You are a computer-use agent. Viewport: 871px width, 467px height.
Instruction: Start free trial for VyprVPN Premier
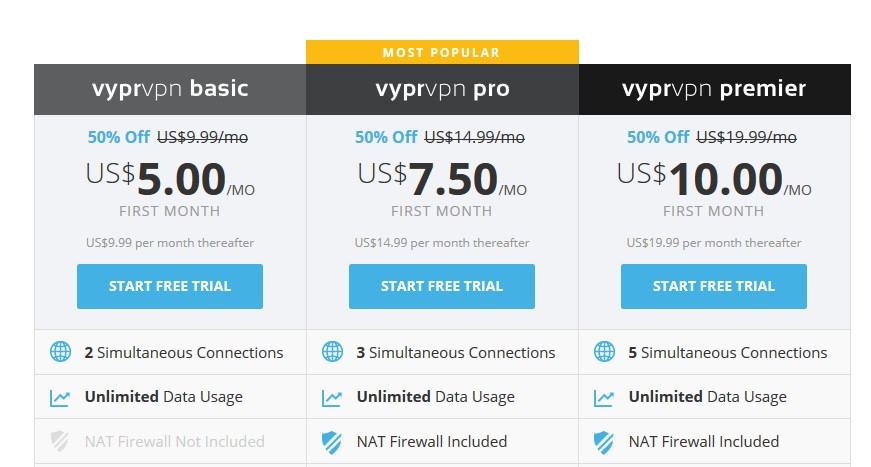[x=714, y=286]
